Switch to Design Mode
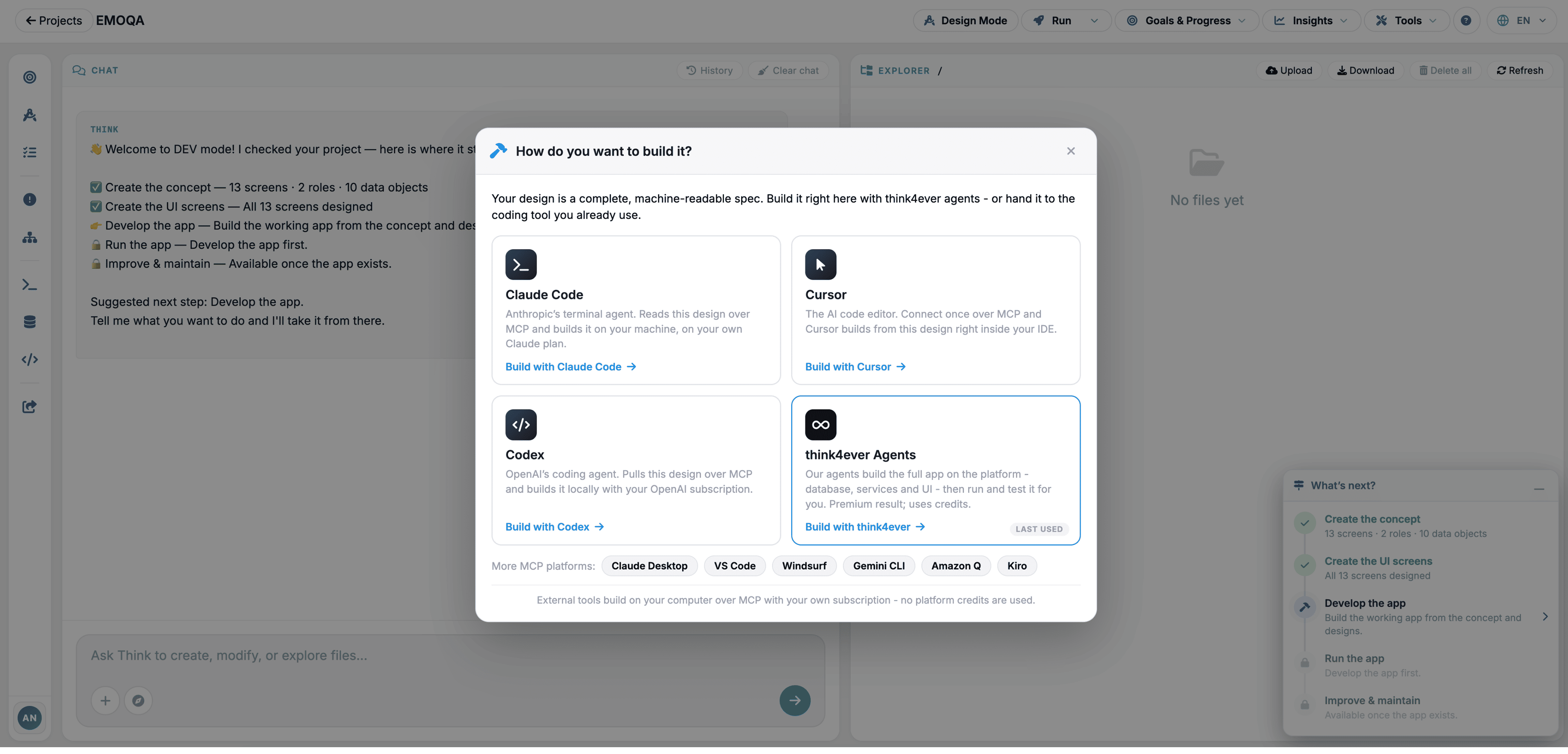The height and width of the screenshot is (754, 1568). 965,21
